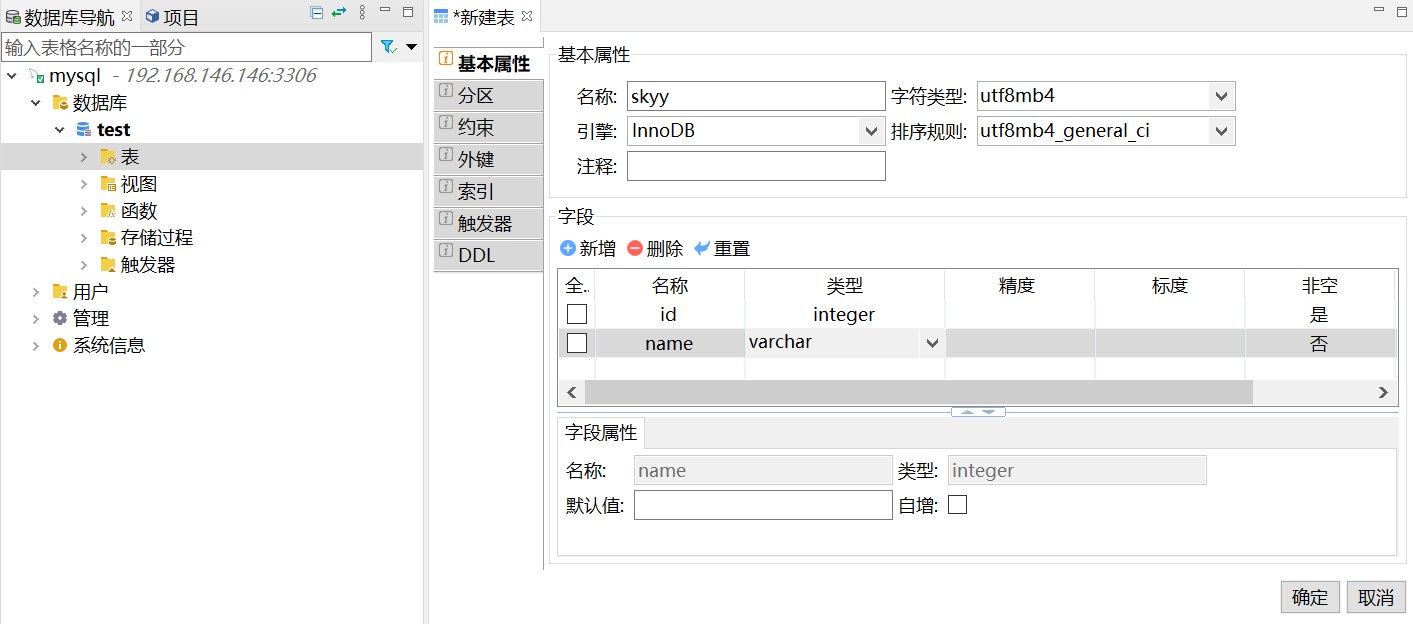
Task: Click the link with editor arrows icon
Action: coord(339,12)
